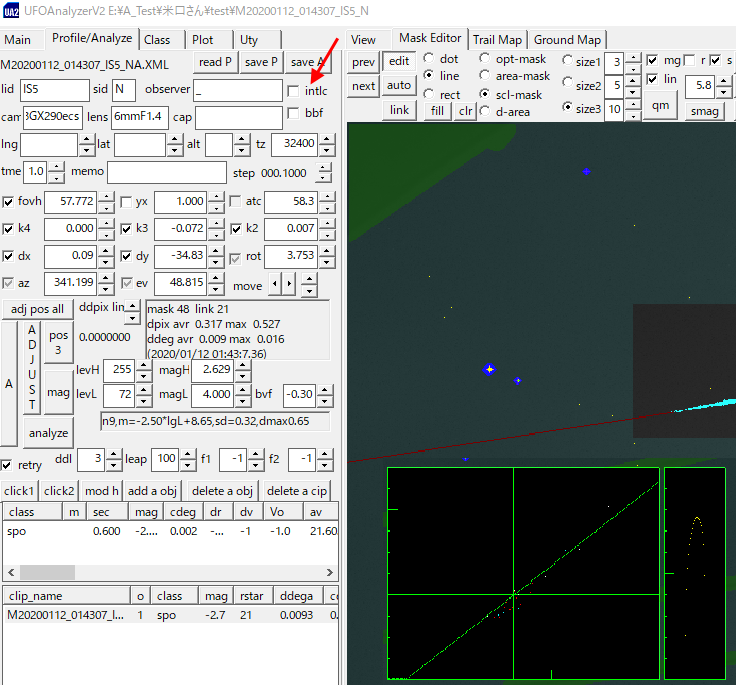Click into the observer text field

coord(238,90)
